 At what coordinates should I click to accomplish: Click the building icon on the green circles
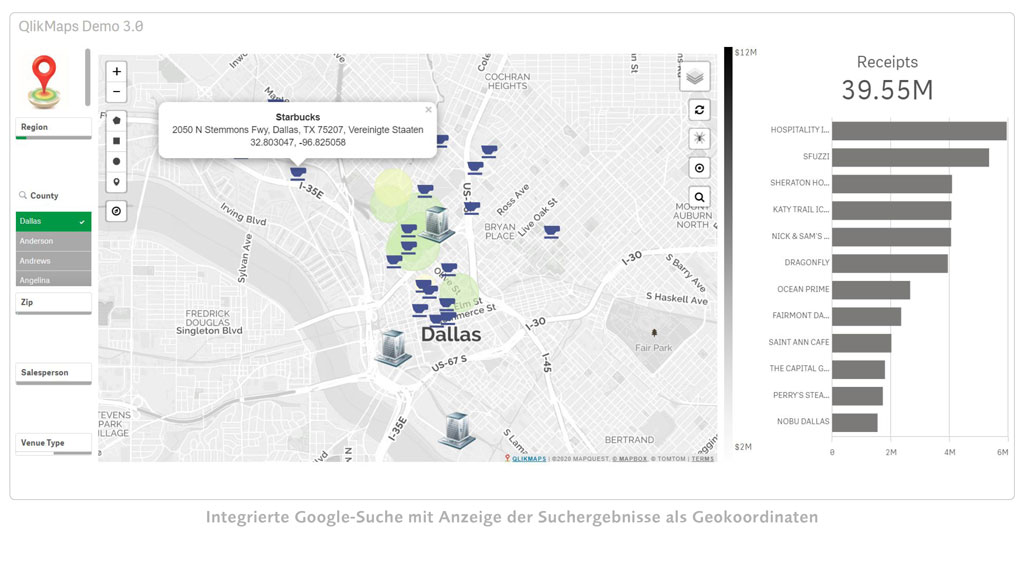point(437,224)
